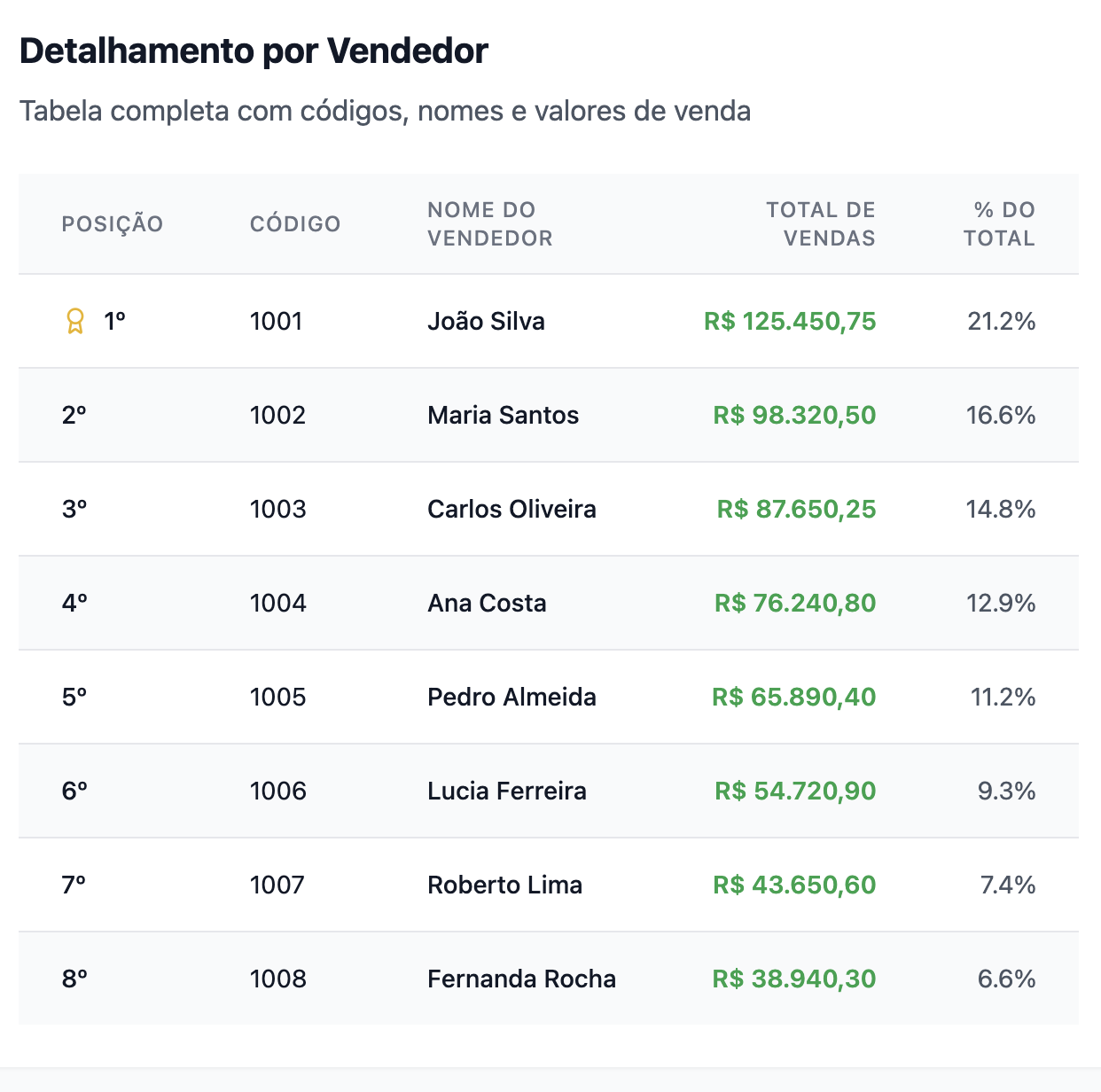
Task: Click the gold medal icon beside 1º
Action: pos(75,321)
